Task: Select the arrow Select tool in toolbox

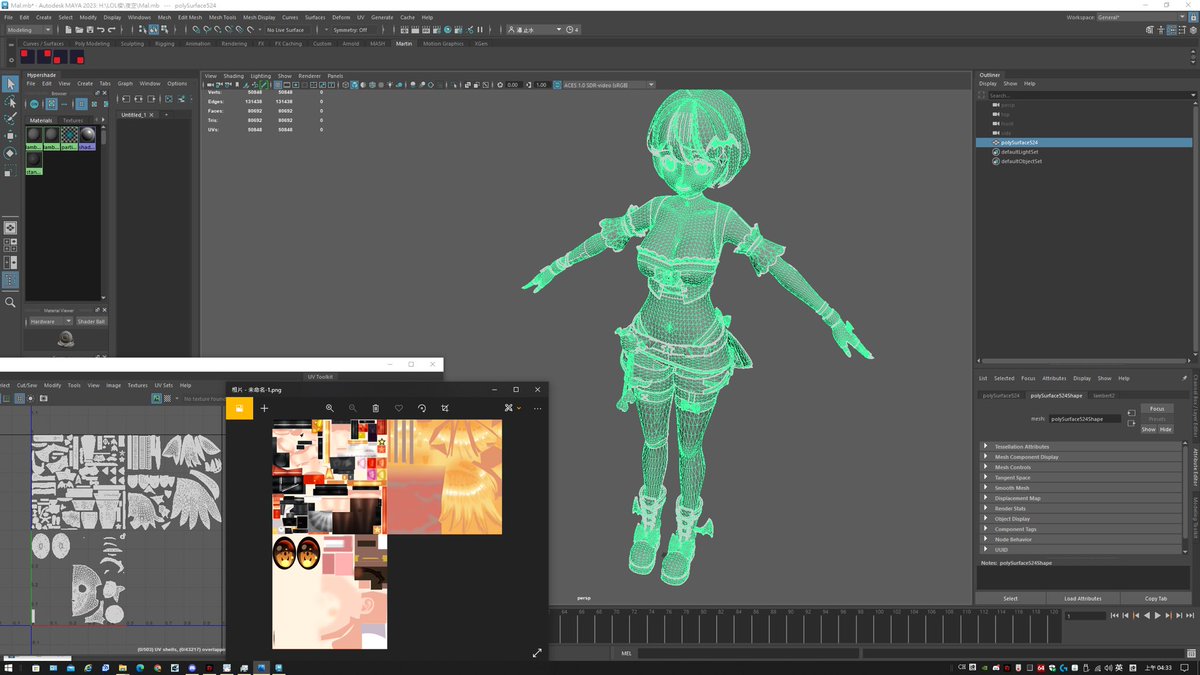Action: pos(10,84)
